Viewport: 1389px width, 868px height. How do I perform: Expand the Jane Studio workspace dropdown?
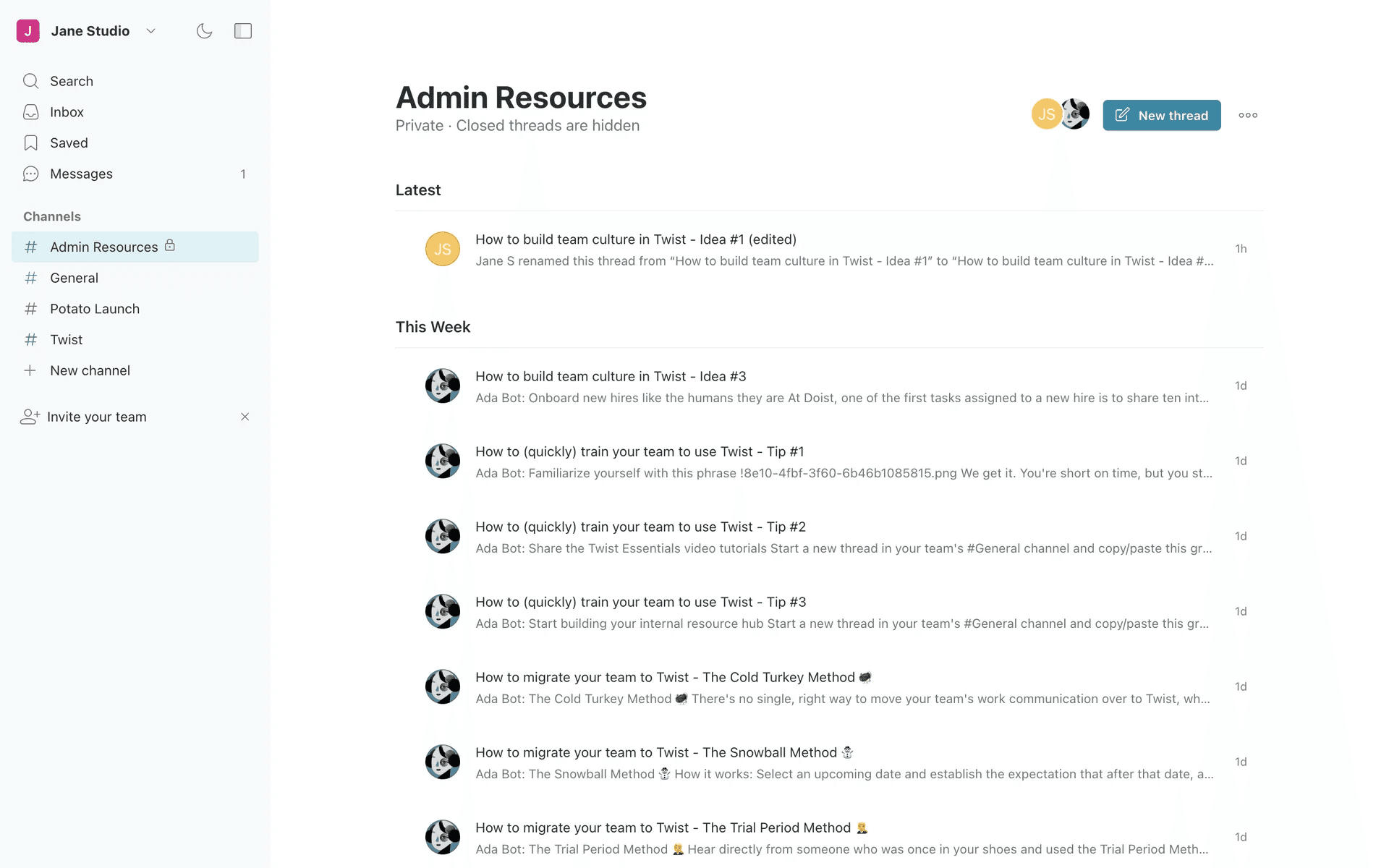coord(150,31)
